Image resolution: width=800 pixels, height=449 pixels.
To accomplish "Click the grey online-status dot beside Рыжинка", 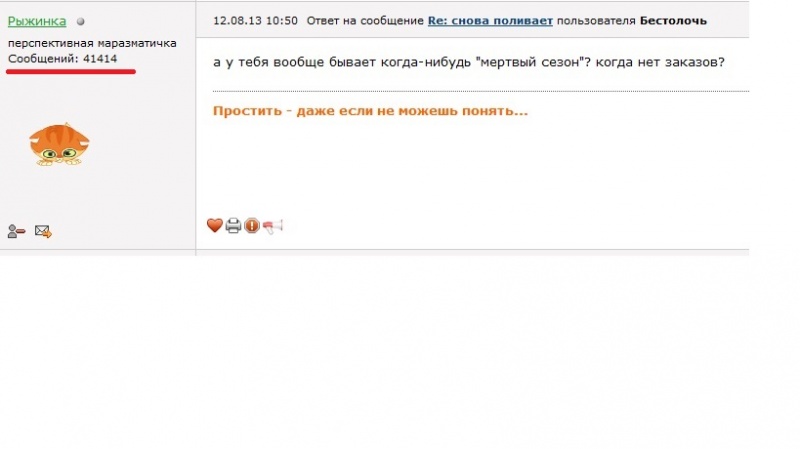I will [x=81, y=21].
